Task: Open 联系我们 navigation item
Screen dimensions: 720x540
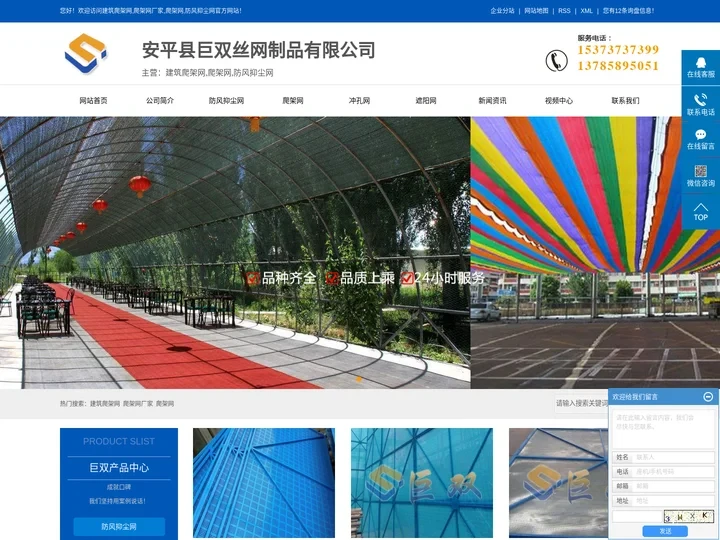Action: [625, 101]
